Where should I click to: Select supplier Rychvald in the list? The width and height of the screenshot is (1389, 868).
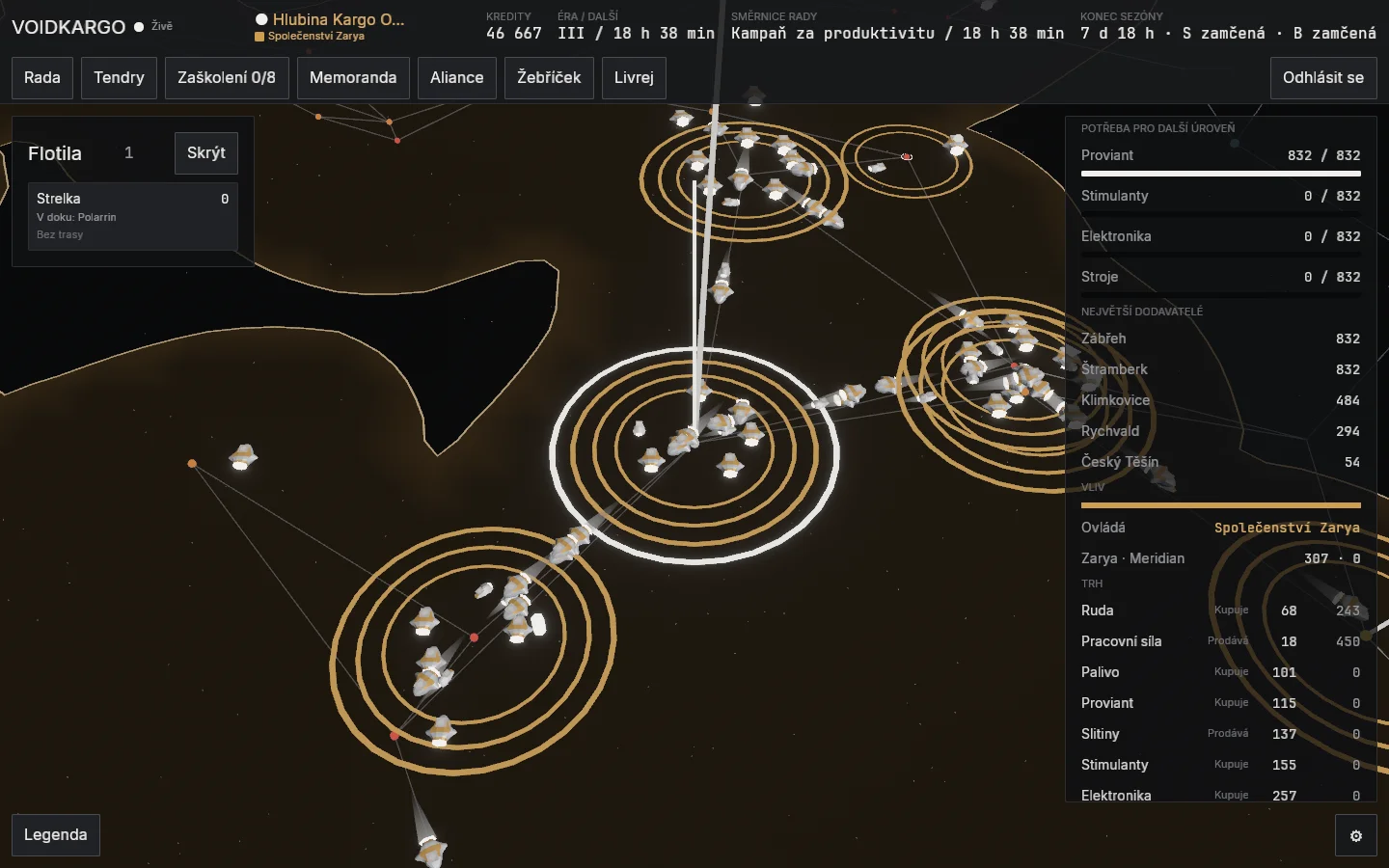[x=1221, y=431]
